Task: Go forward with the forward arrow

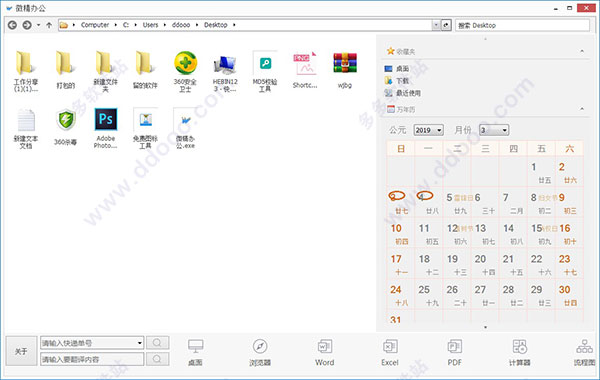Action: pos(27,25)
